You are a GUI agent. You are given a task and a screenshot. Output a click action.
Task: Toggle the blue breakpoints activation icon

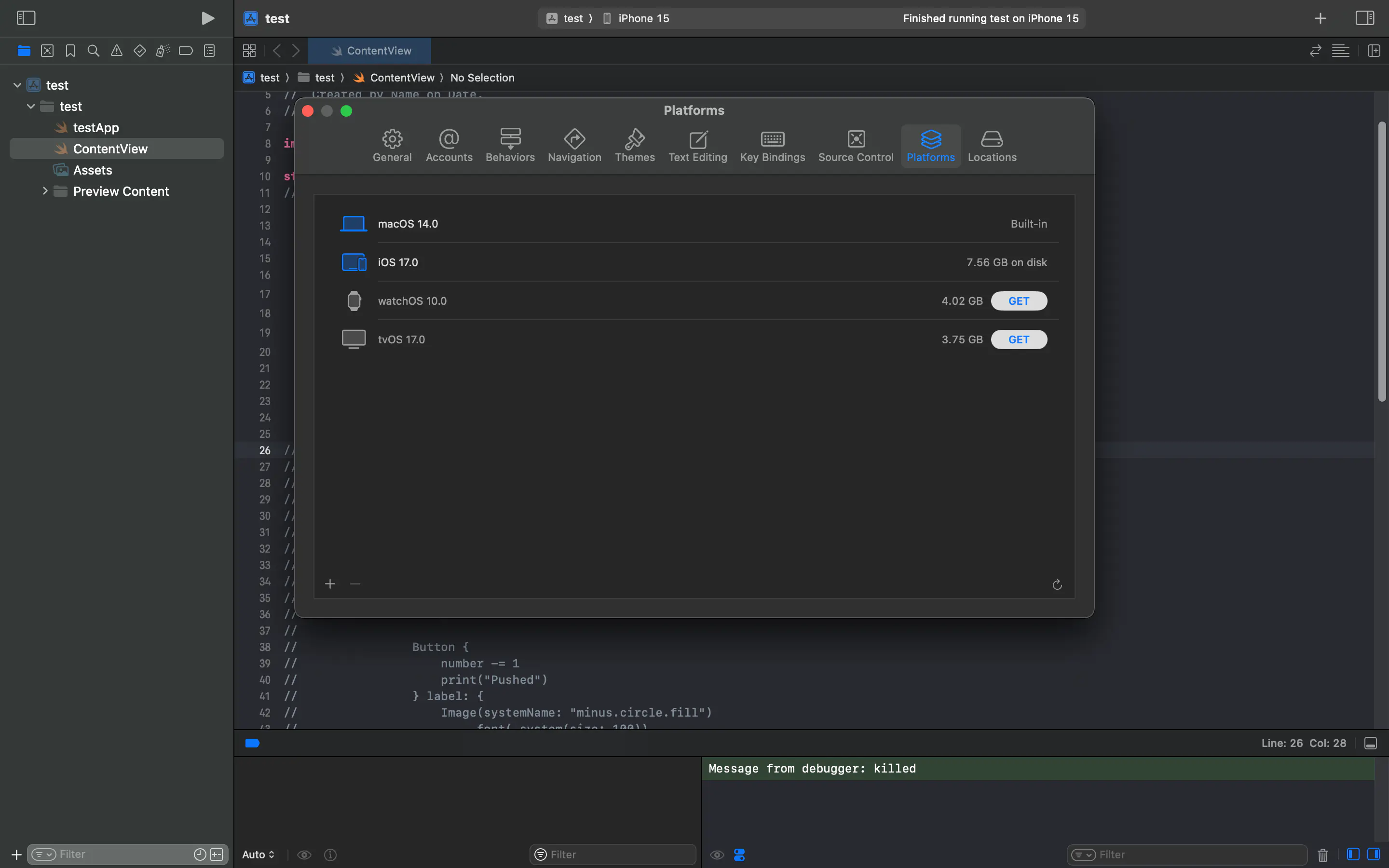[x=253, y=743]
